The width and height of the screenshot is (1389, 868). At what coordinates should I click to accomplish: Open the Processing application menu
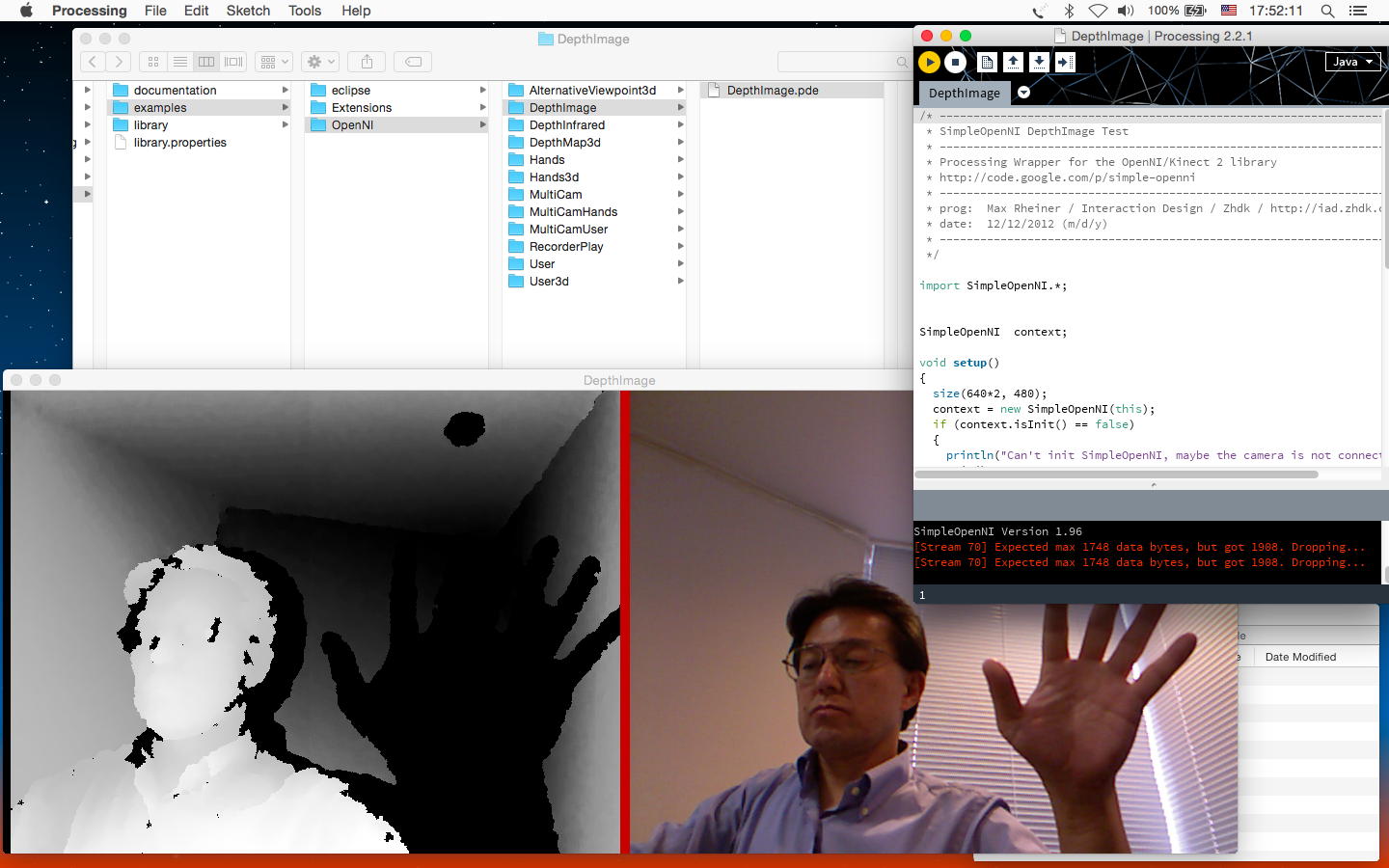[90, 11]
